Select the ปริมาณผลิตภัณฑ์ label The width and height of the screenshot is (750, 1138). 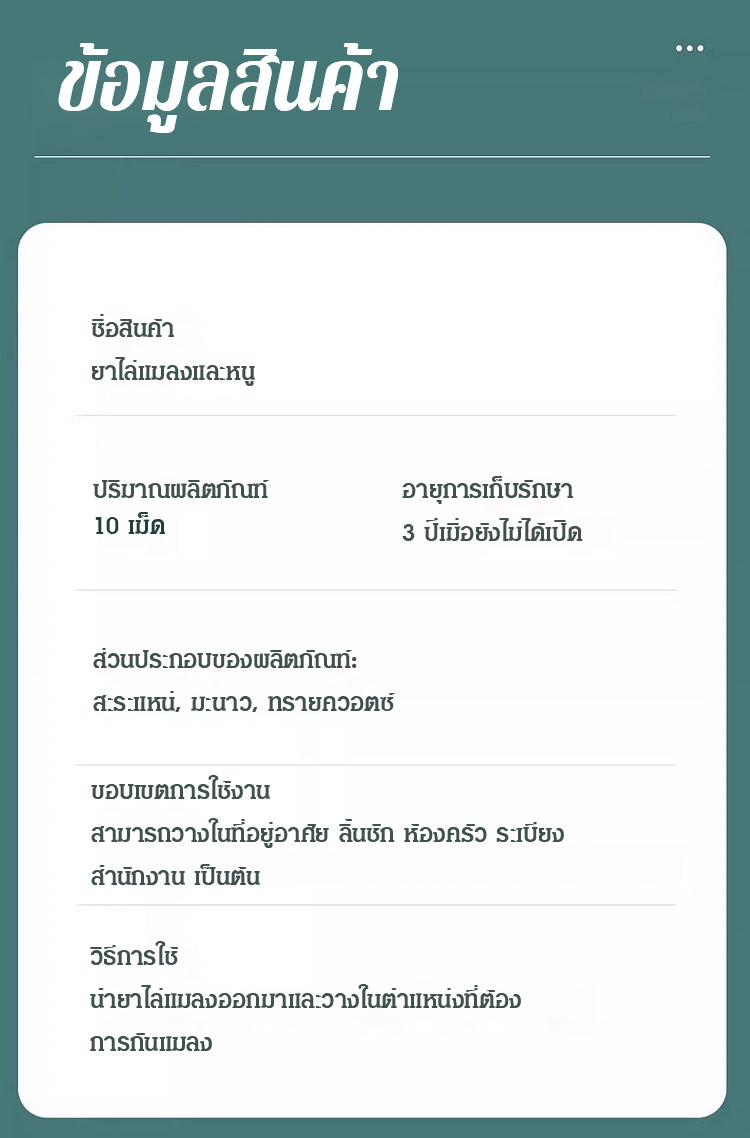pos(180,490)
